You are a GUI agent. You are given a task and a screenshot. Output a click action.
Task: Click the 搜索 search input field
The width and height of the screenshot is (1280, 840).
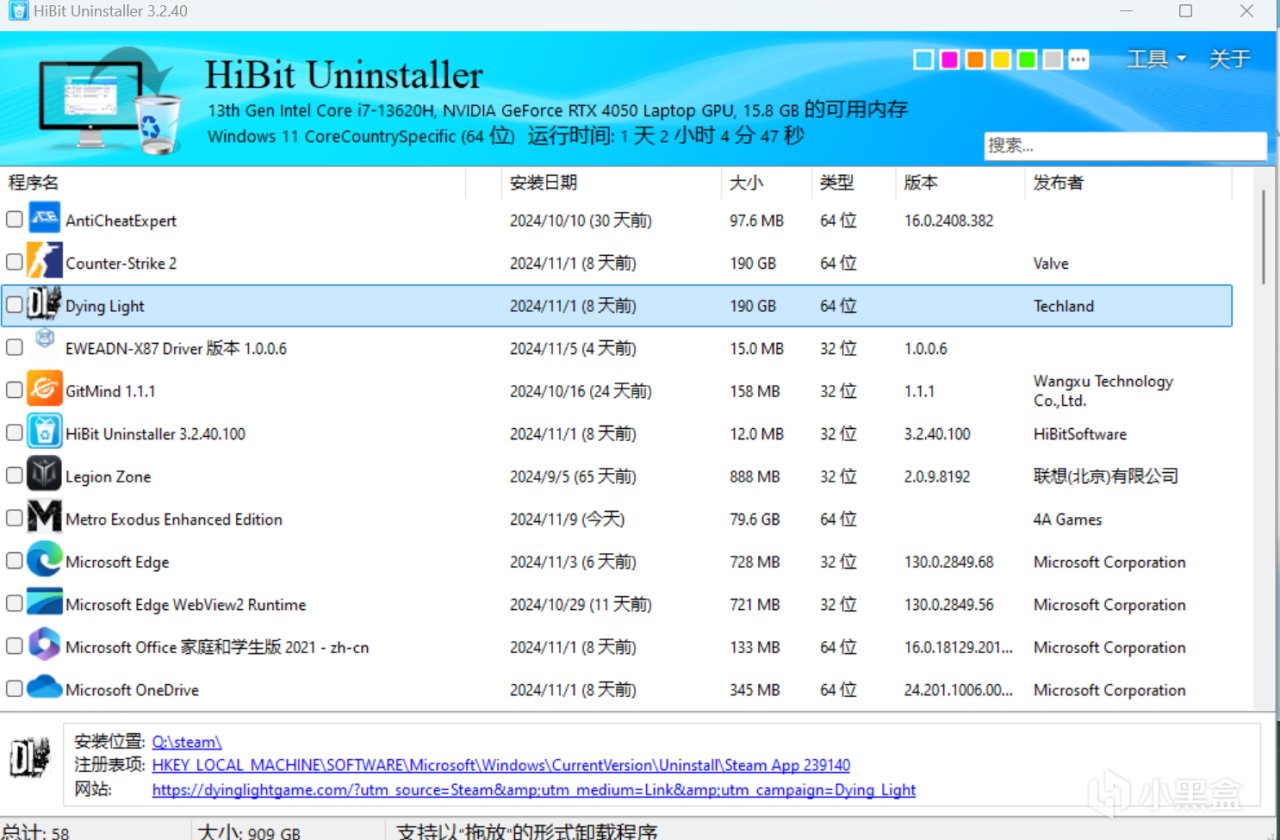(1125, 145)
